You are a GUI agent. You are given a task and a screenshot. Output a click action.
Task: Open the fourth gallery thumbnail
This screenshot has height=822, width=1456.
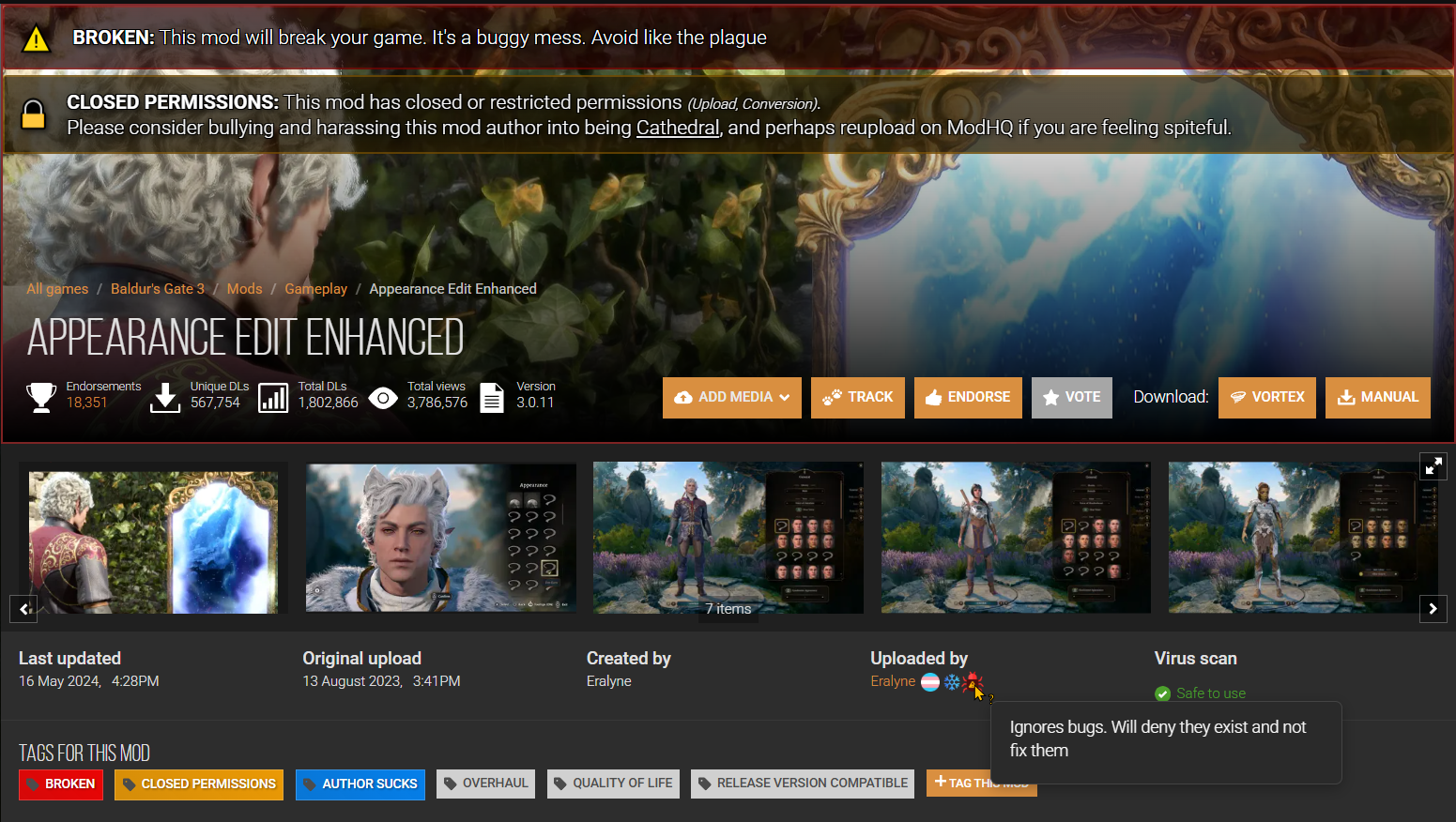point(1016,538)
